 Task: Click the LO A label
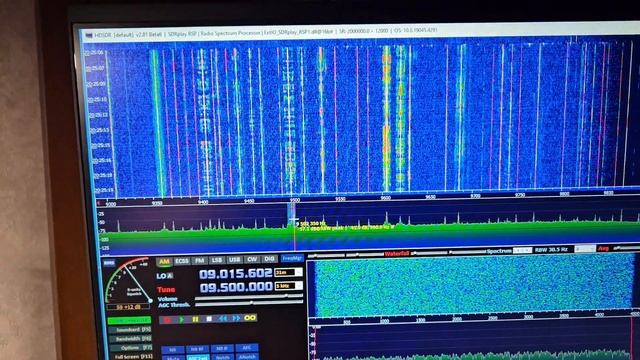click(164, 276)
